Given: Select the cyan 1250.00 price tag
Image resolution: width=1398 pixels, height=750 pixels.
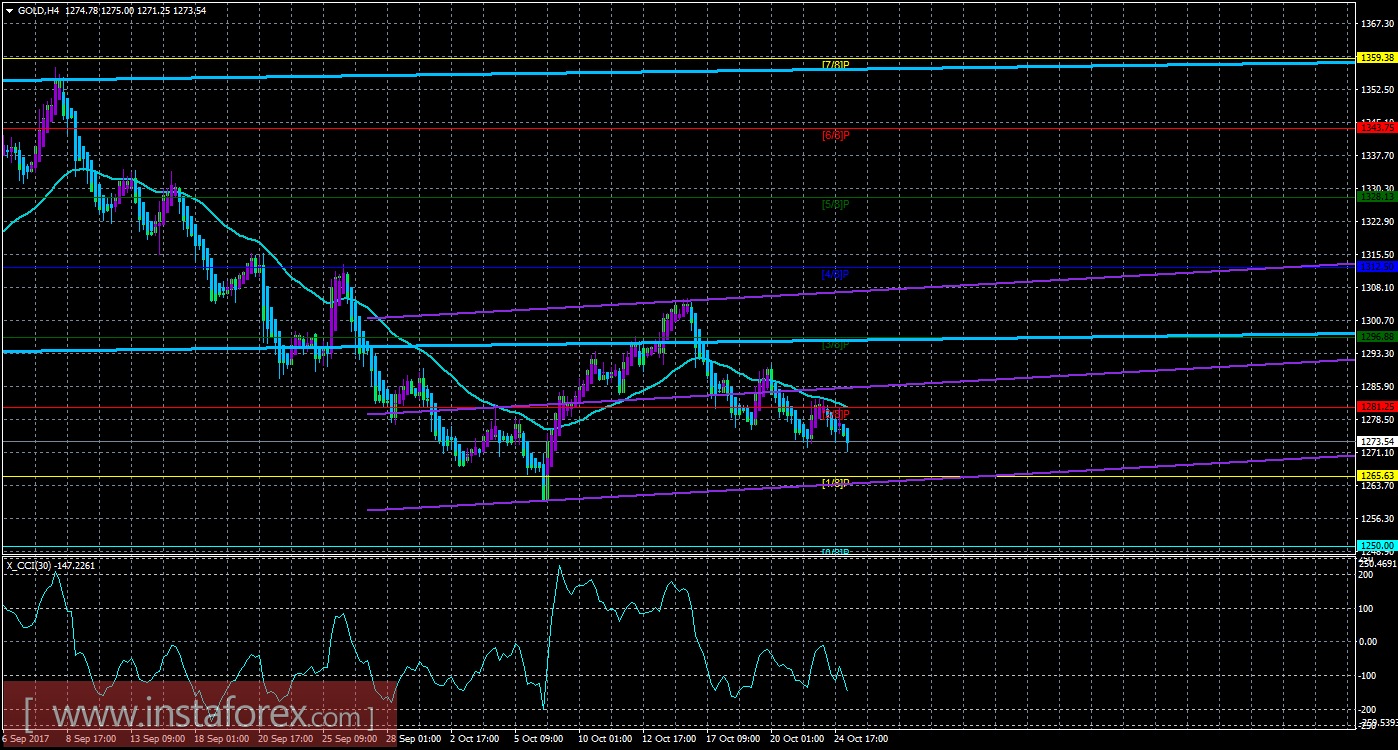Looking at the screenshot, I should [x=1377, y=545].
